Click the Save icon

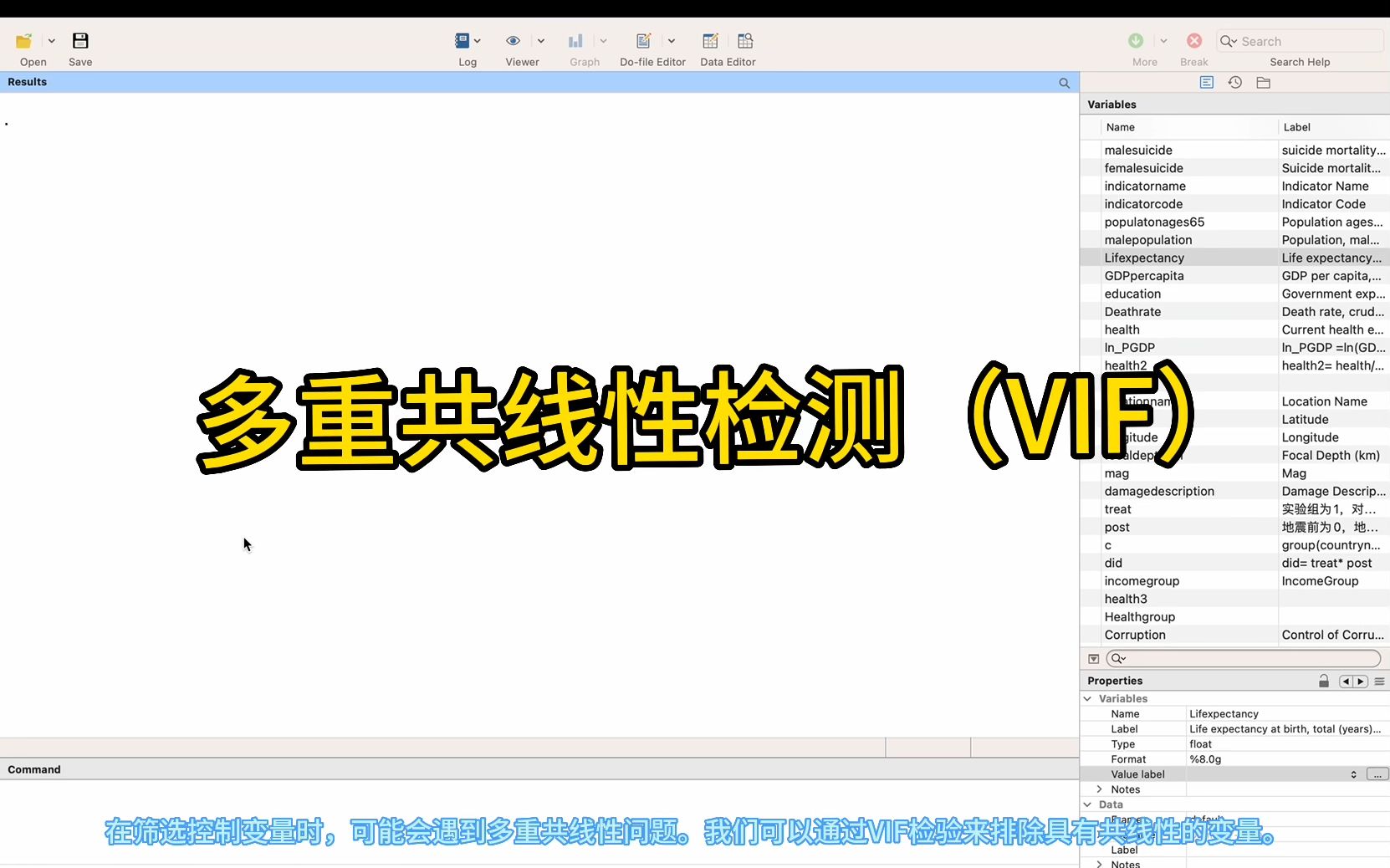coord(80,41)
